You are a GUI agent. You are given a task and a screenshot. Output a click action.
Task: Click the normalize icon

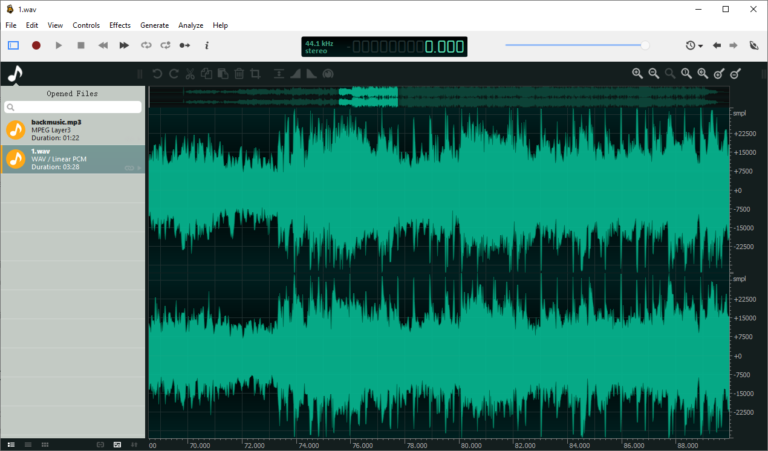(279, 73)
